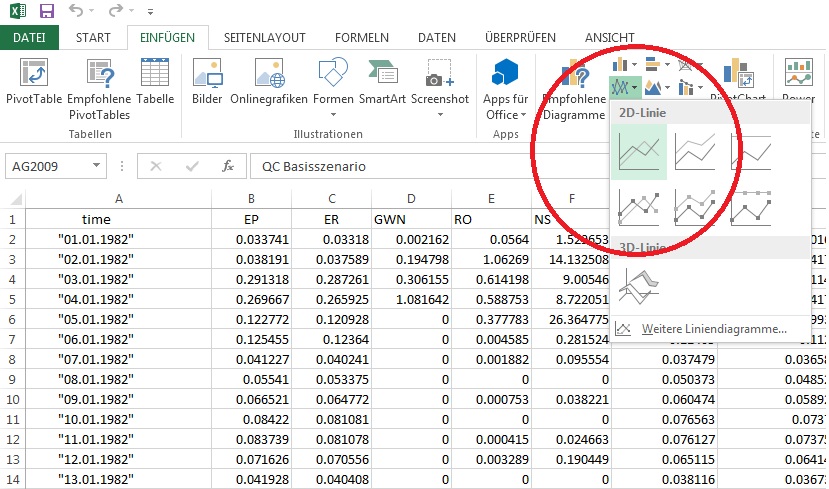Switch to the SEITENLAYOUT tab
Viewport: 829px width, 489px height.
tap(264, 38)
